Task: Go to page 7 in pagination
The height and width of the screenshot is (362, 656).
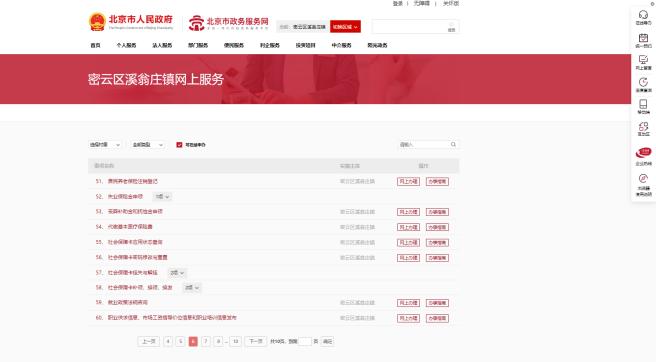Action: tap(205, 341)
